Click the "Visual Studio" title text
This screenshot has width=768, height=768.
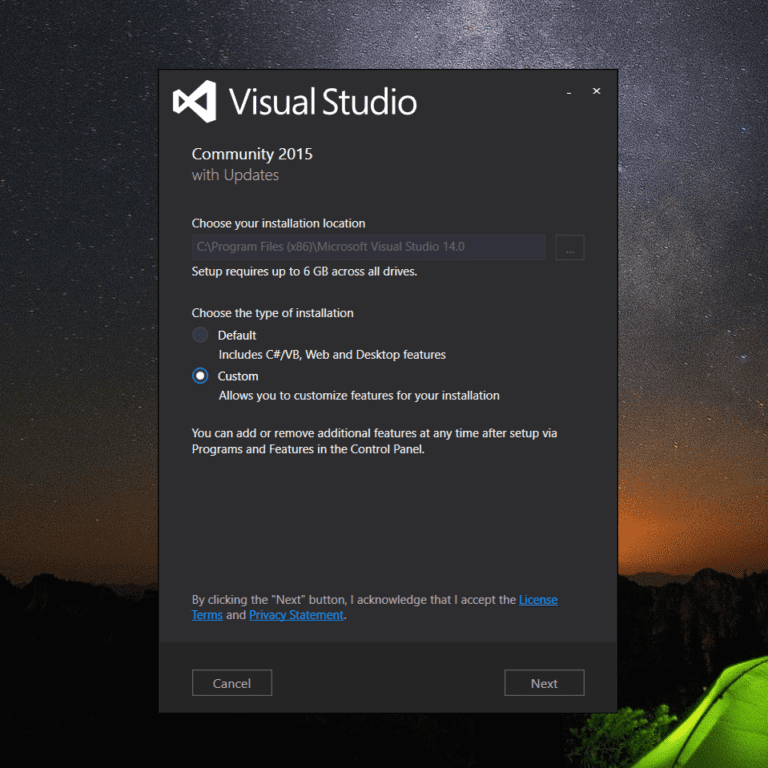322,102
